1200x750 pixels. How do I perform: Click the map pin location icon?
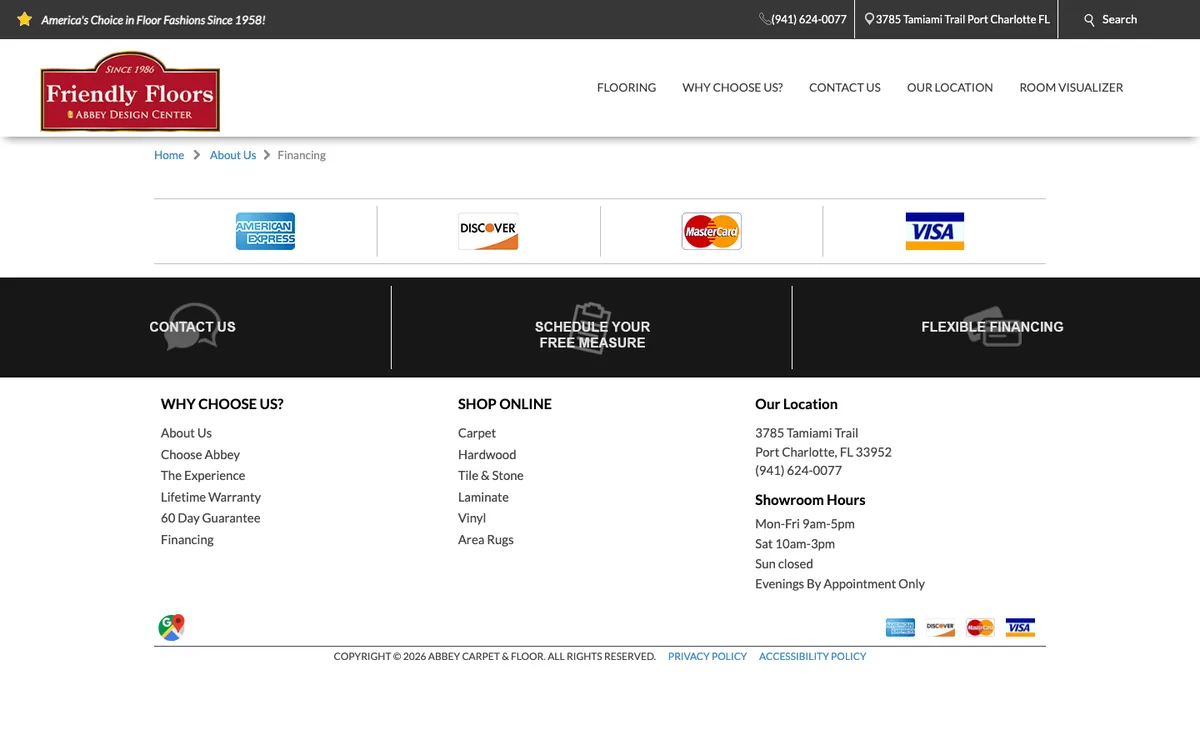(869, 19)
